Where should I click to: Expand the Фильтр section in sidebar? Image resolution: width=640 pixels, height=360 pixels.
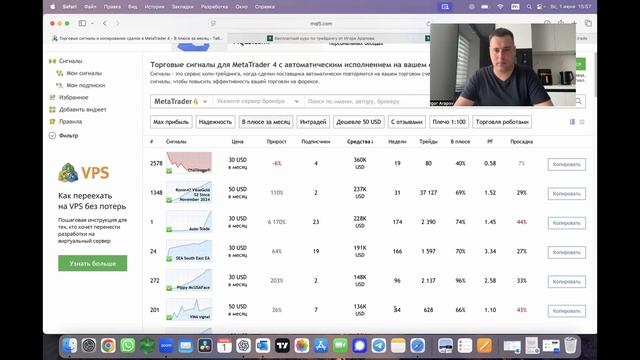tap(64, 136)
